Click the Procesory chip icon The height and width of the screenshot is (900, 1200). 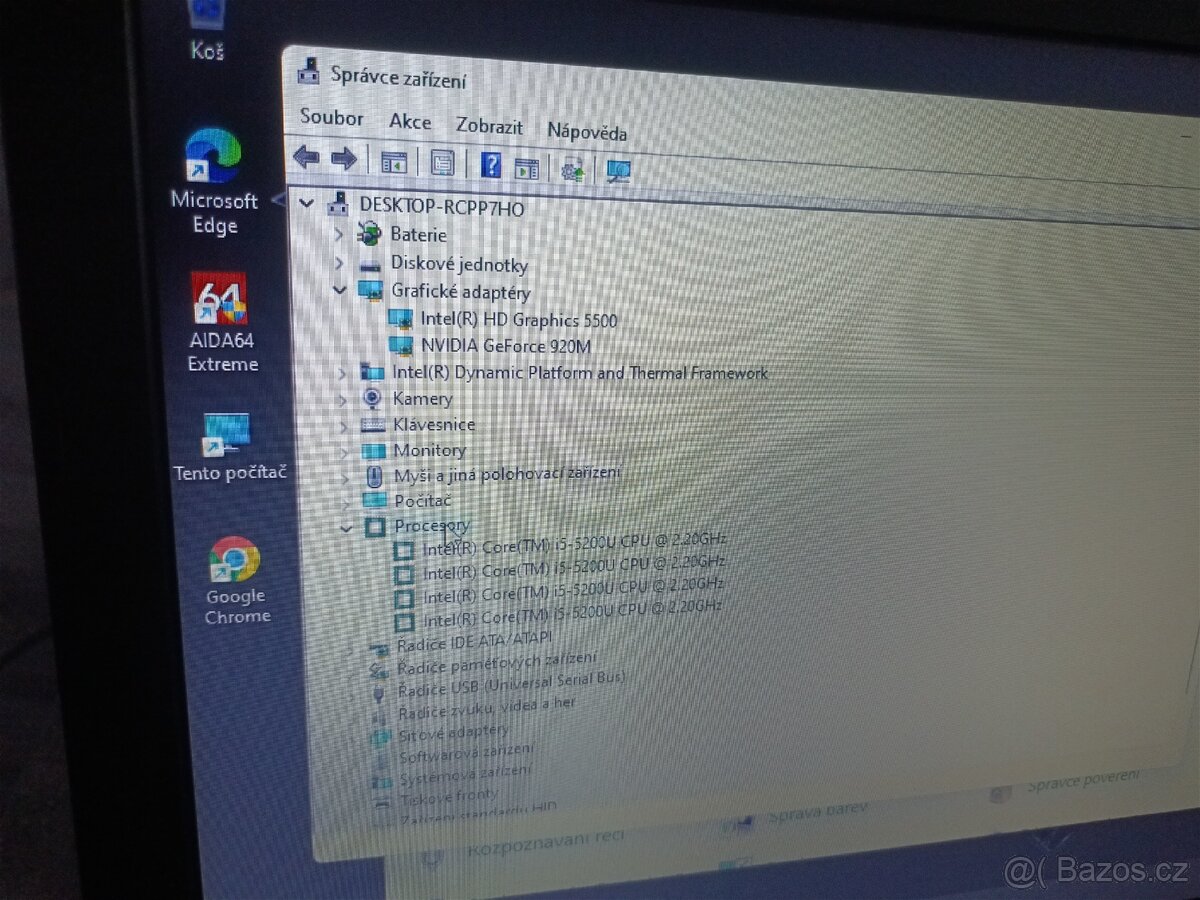coord(375,527)
